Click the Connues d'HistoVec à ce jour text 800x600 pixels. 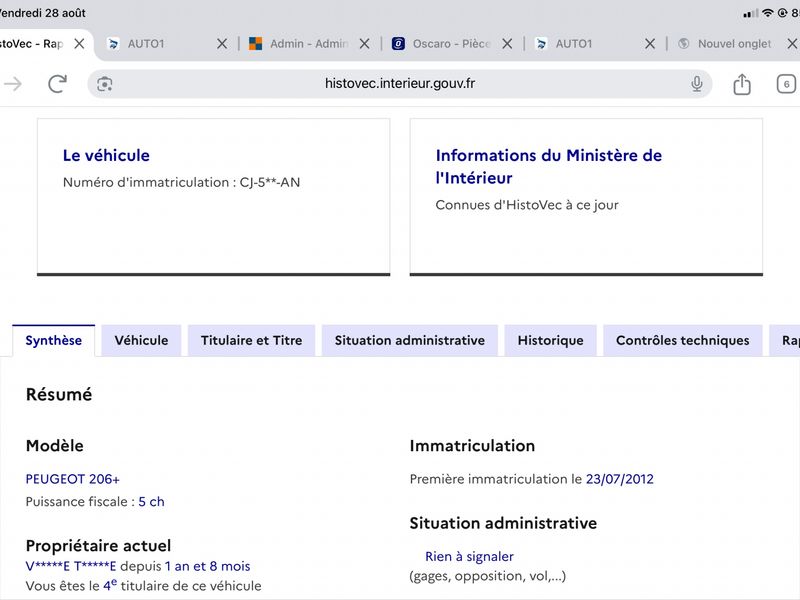pos(527,205)
